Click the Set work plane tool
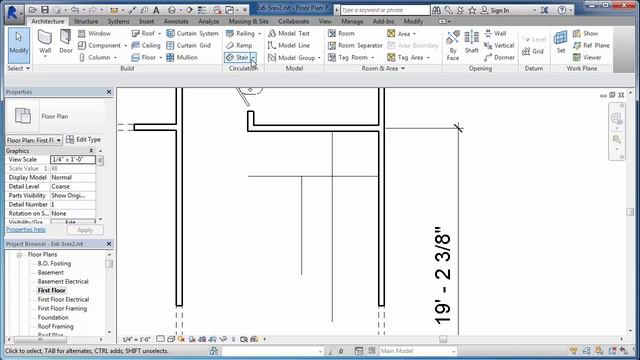 560,42
